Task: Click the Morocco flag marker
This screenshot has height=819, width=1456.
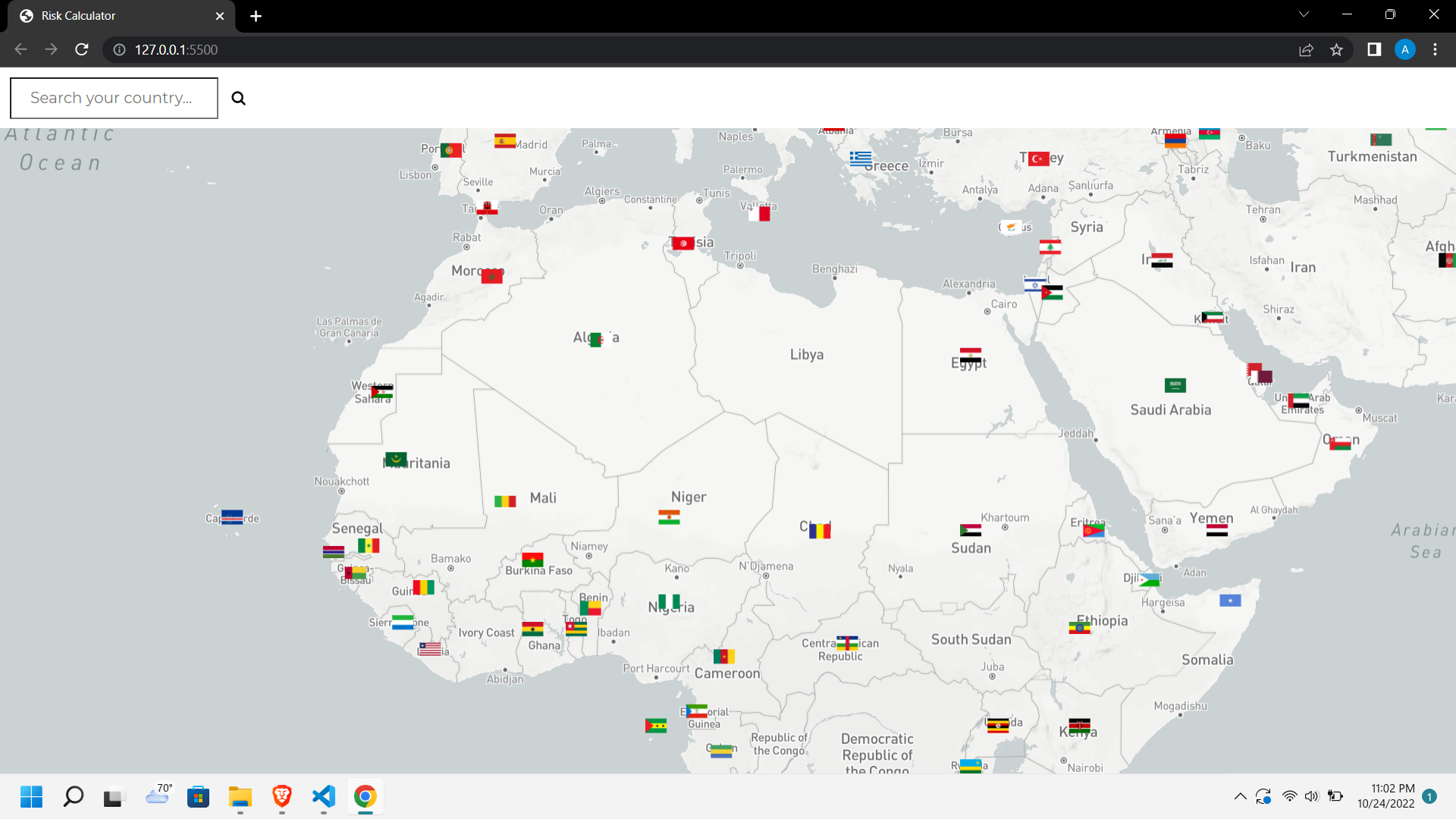Action: [x=491, y=275]
